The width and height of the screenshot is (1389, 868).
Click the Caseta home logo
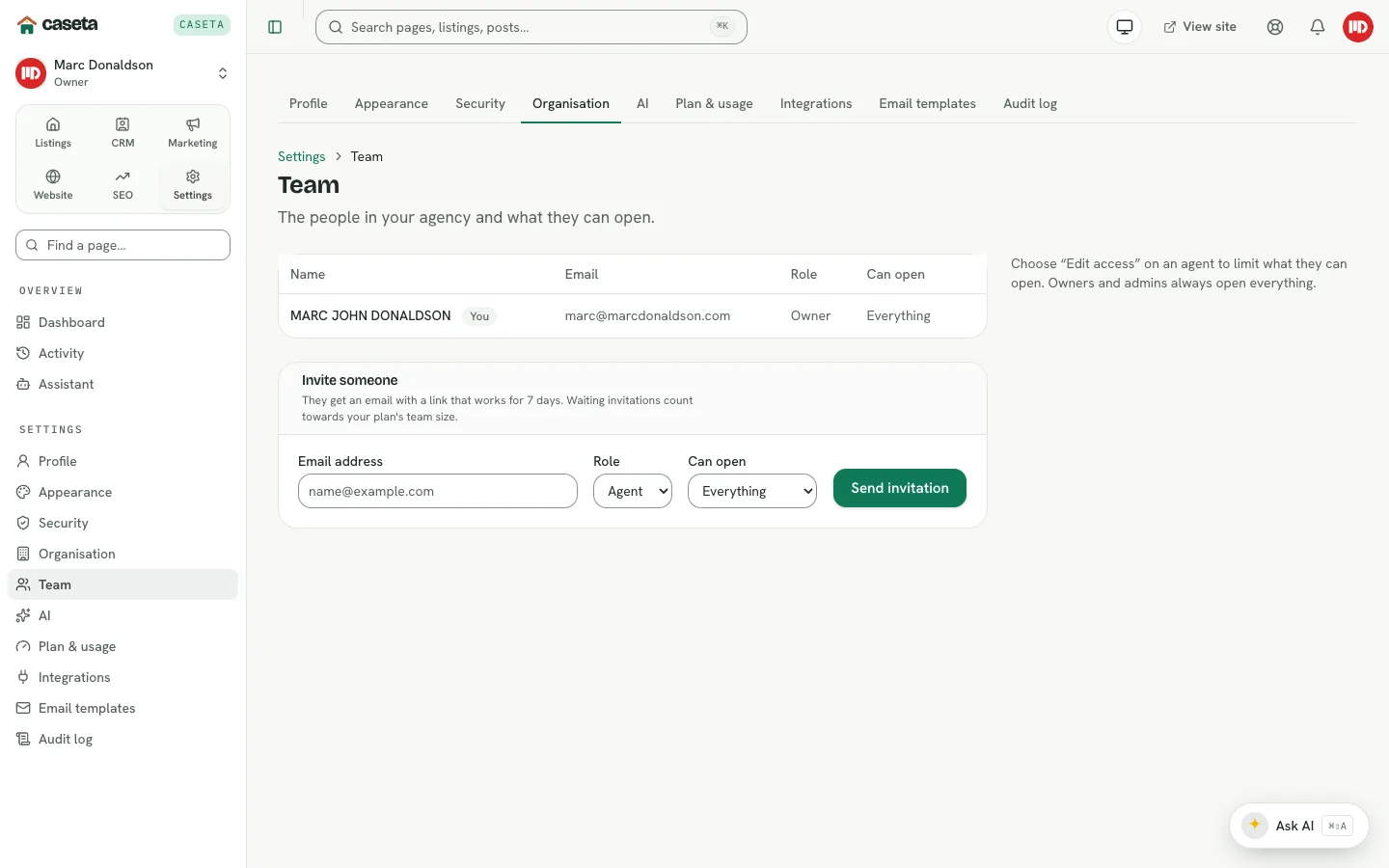coord(58,24)
